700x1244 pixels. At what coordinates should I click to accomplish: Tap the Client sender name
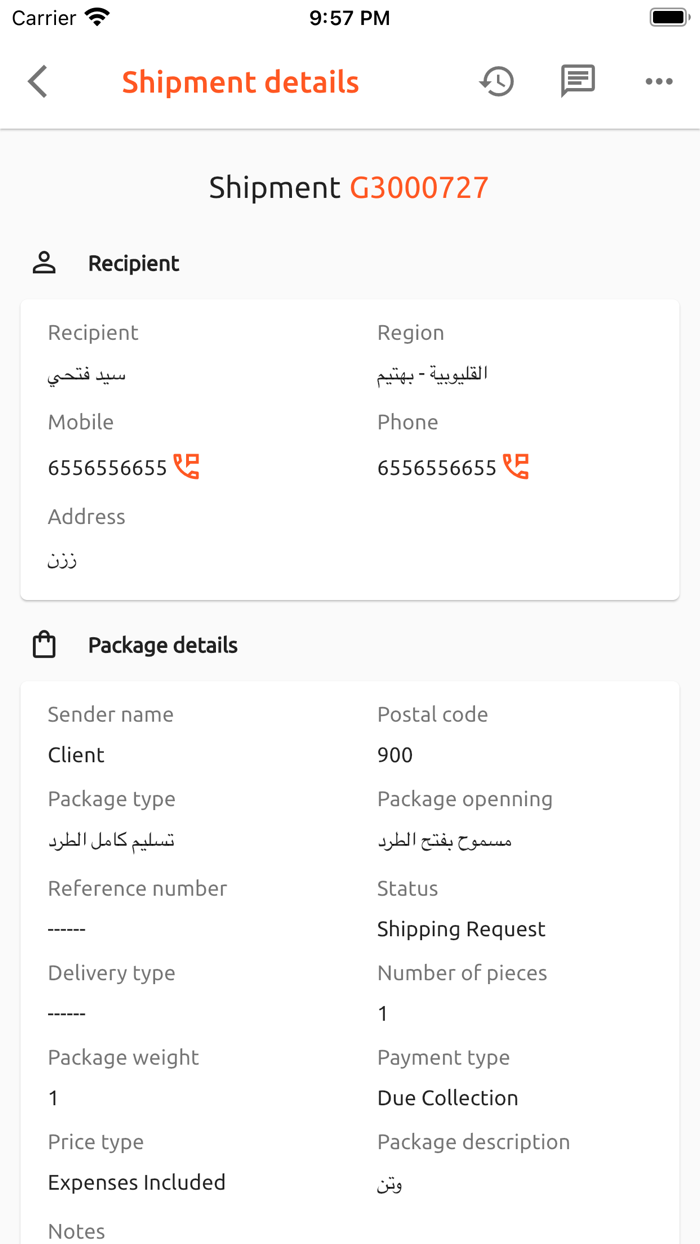(76, 755)
